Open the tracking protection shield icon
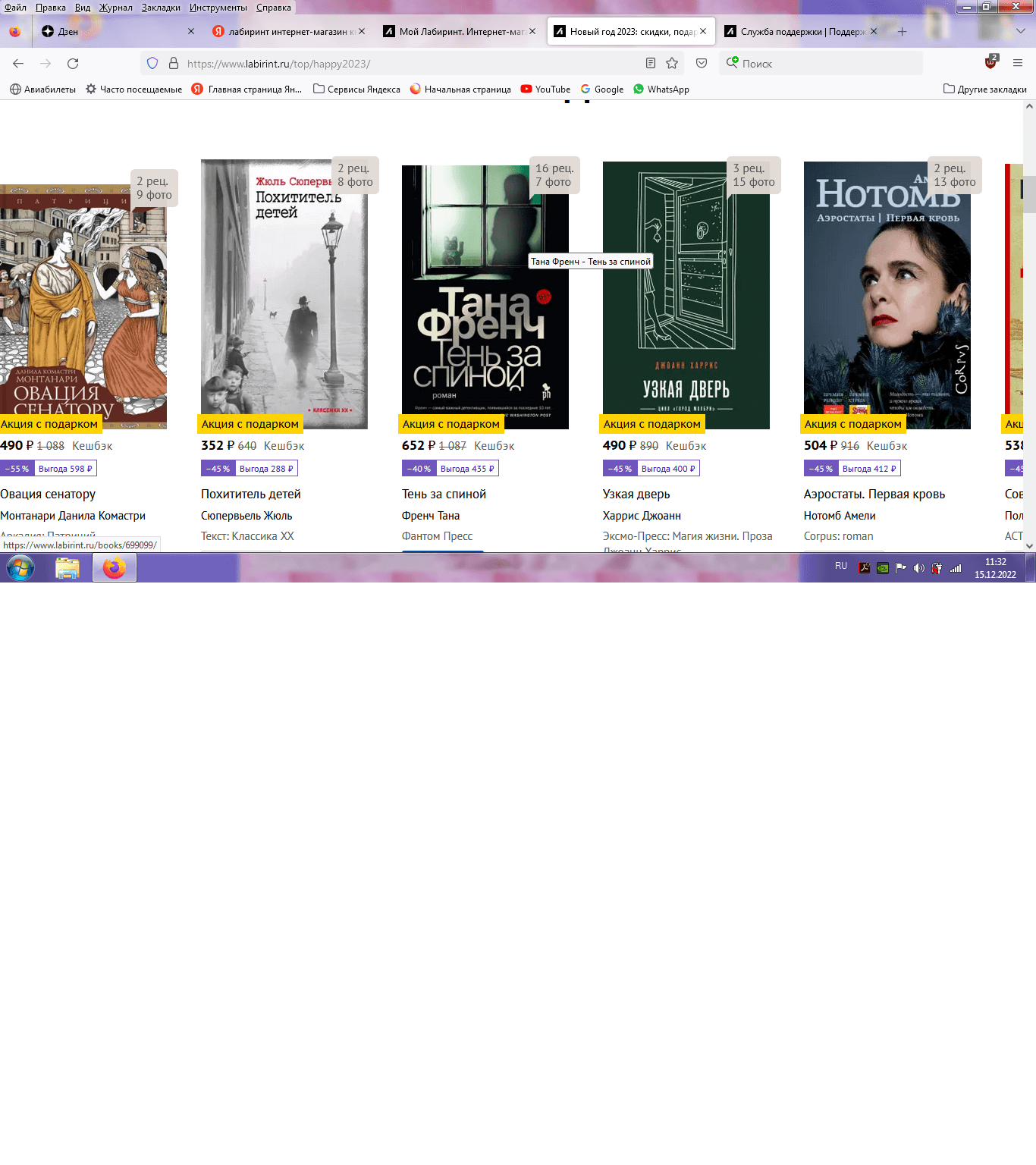This screenshot has height=1165, width=1036. (x=152, y=64)
